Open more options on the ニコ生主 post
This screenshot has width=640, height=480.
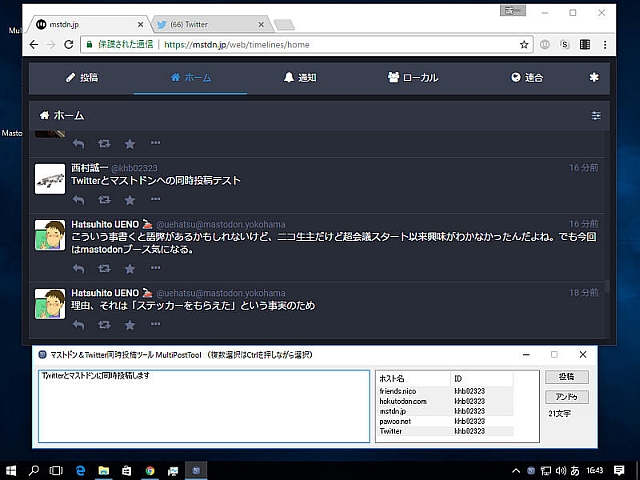point(156,268)
